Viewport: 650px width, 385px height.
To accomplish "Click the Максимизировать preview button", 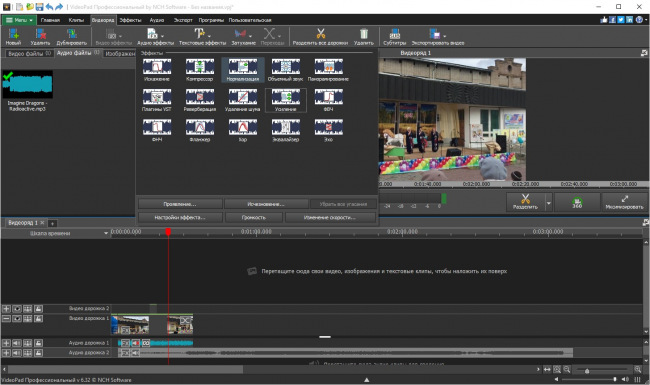I will point(624,202).
